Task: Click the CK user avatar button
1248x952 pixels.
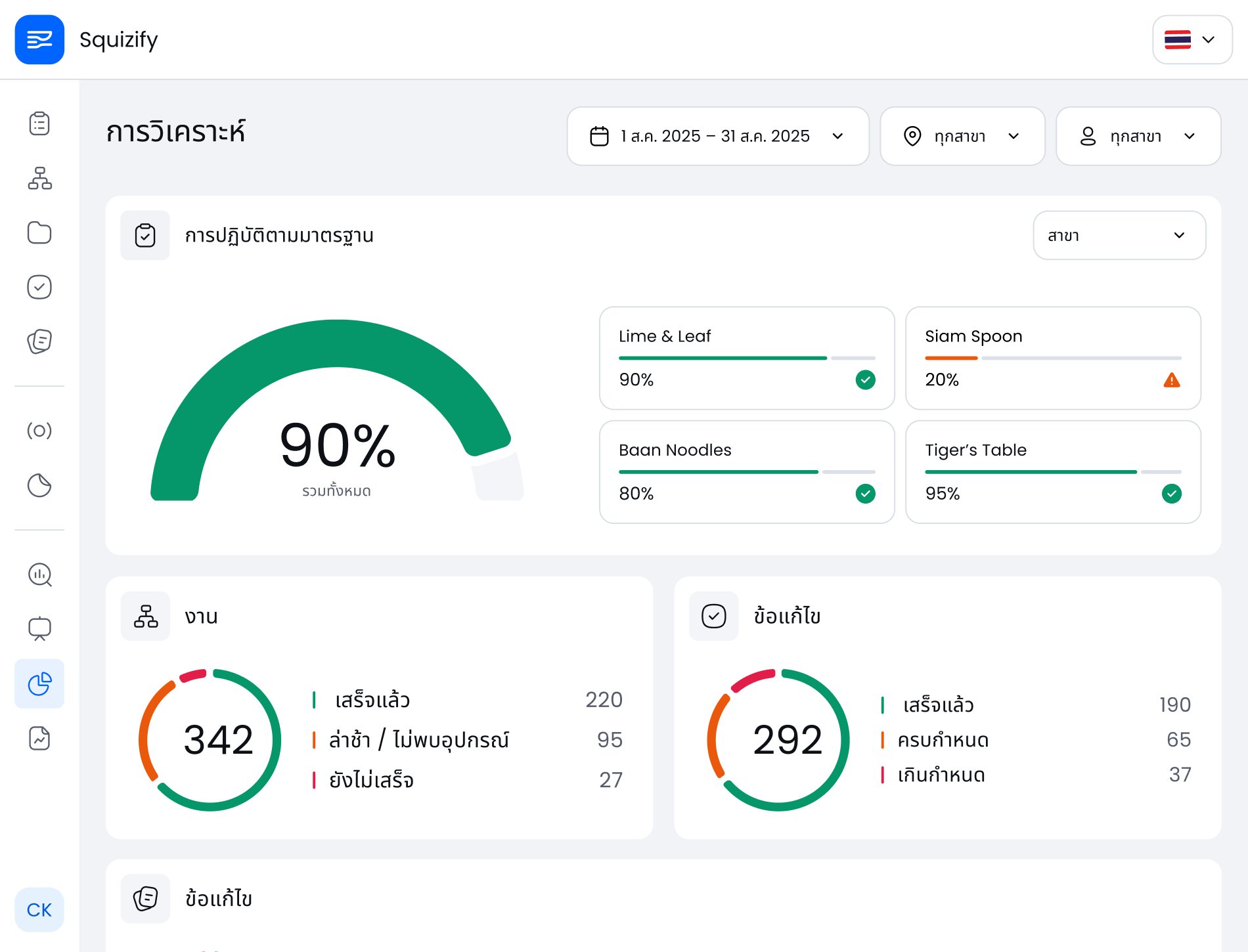Action: click(x=39, y=910)
